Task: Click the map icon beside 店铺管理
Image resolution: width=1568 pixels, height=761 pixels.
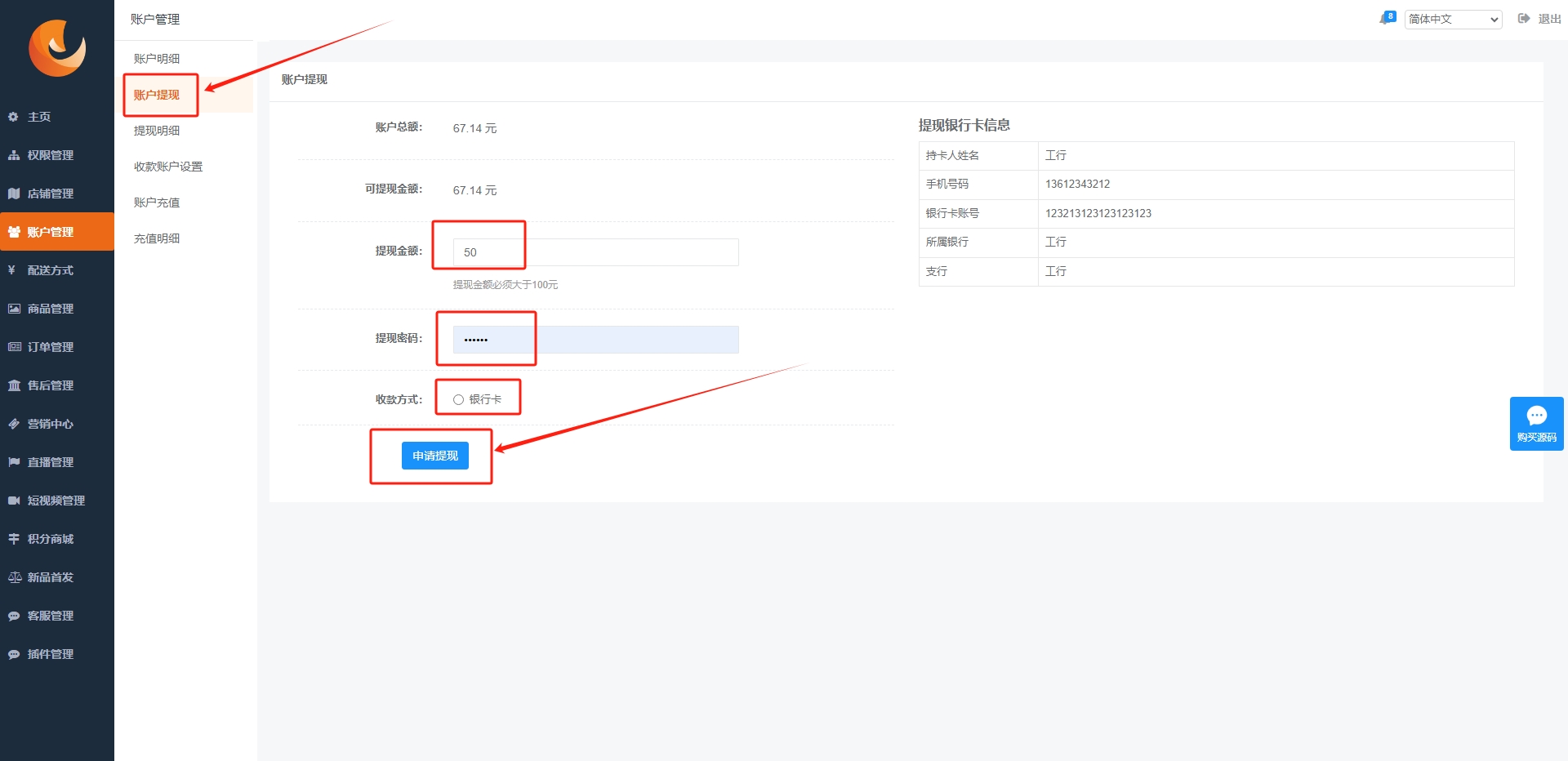Action: click(14, 194)
